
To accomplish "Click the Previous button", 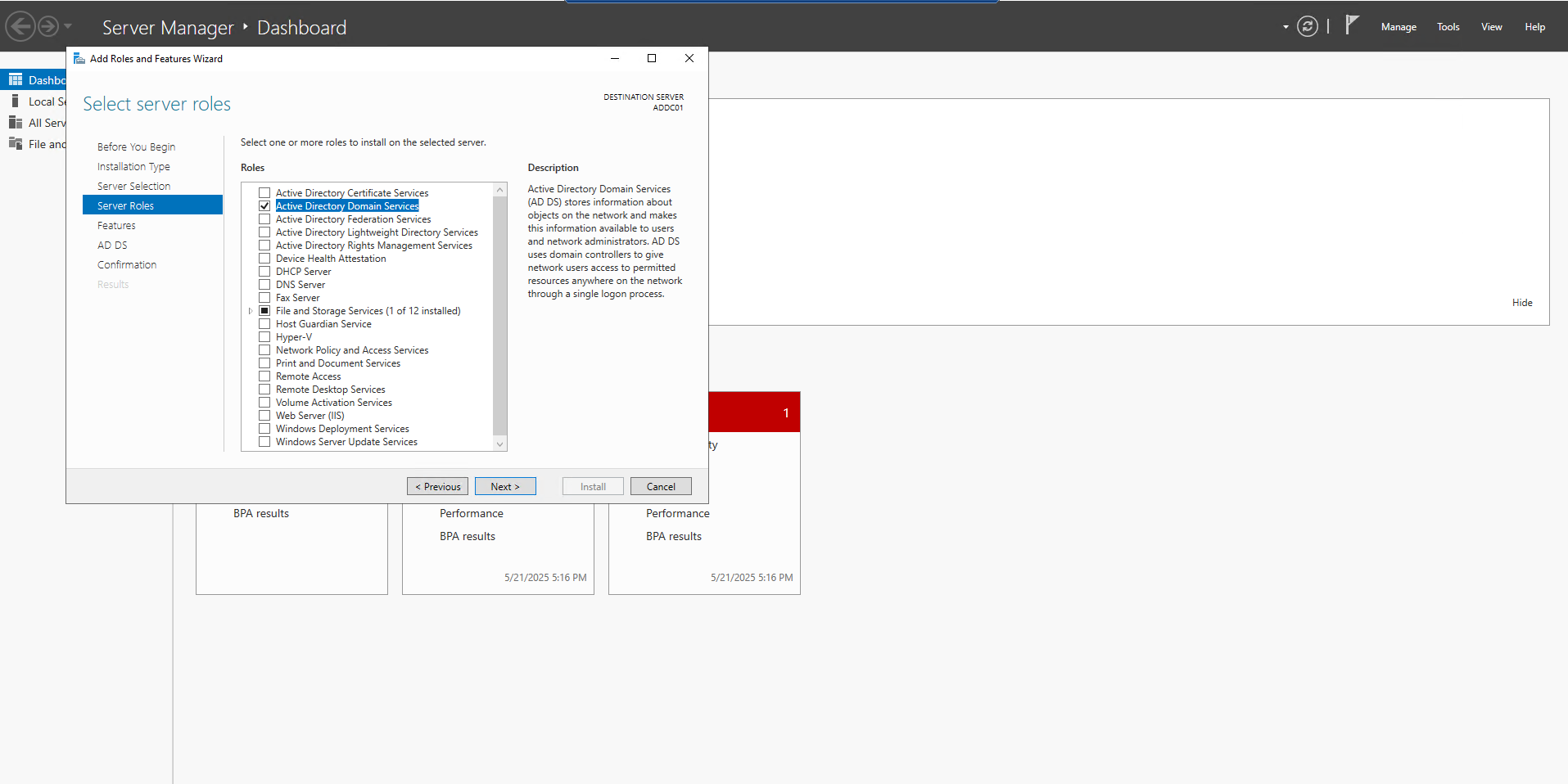I will click(437, 486).
